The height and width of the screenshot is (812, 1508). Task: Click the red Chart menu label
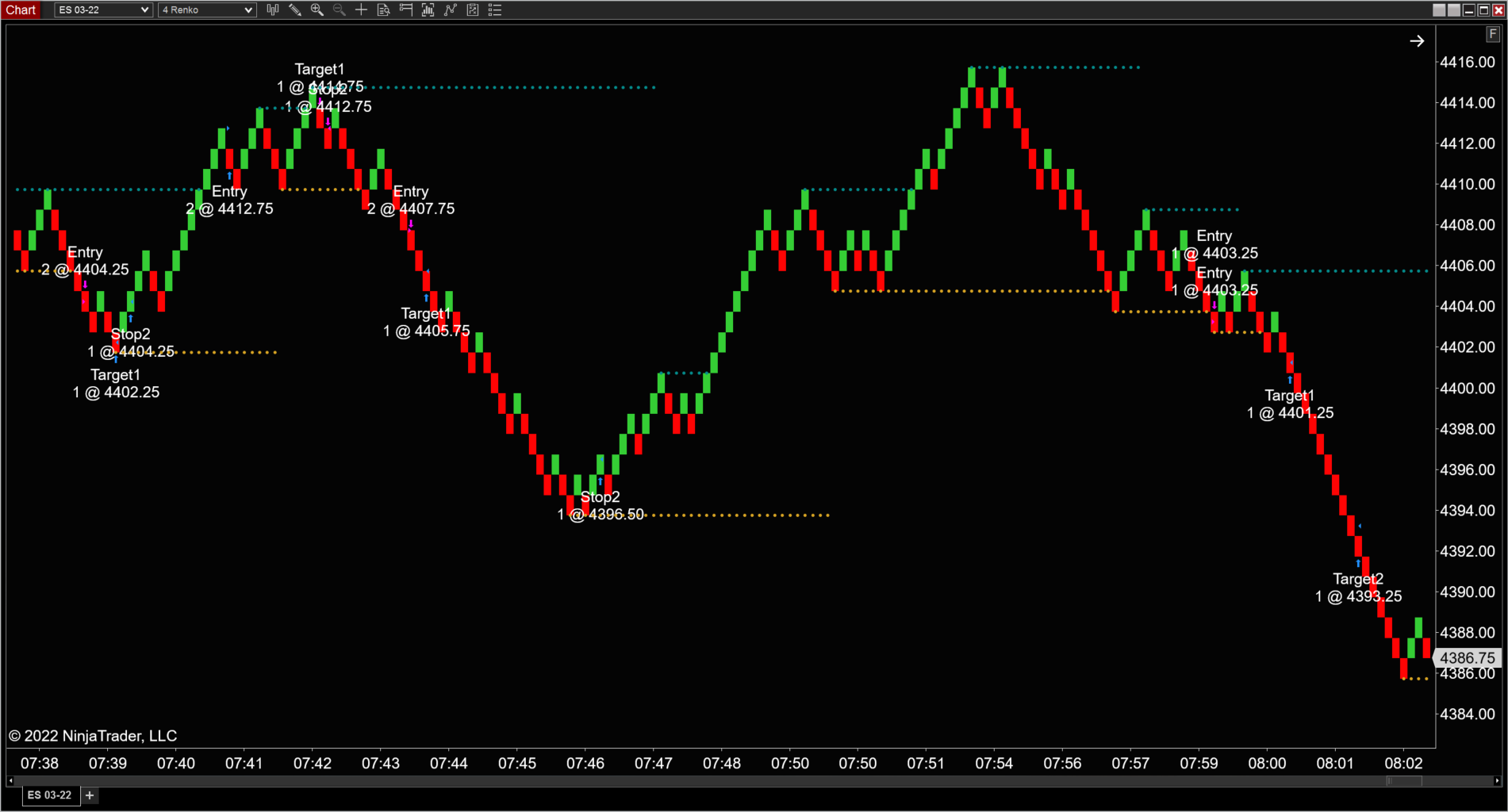(x=21, y=10)
